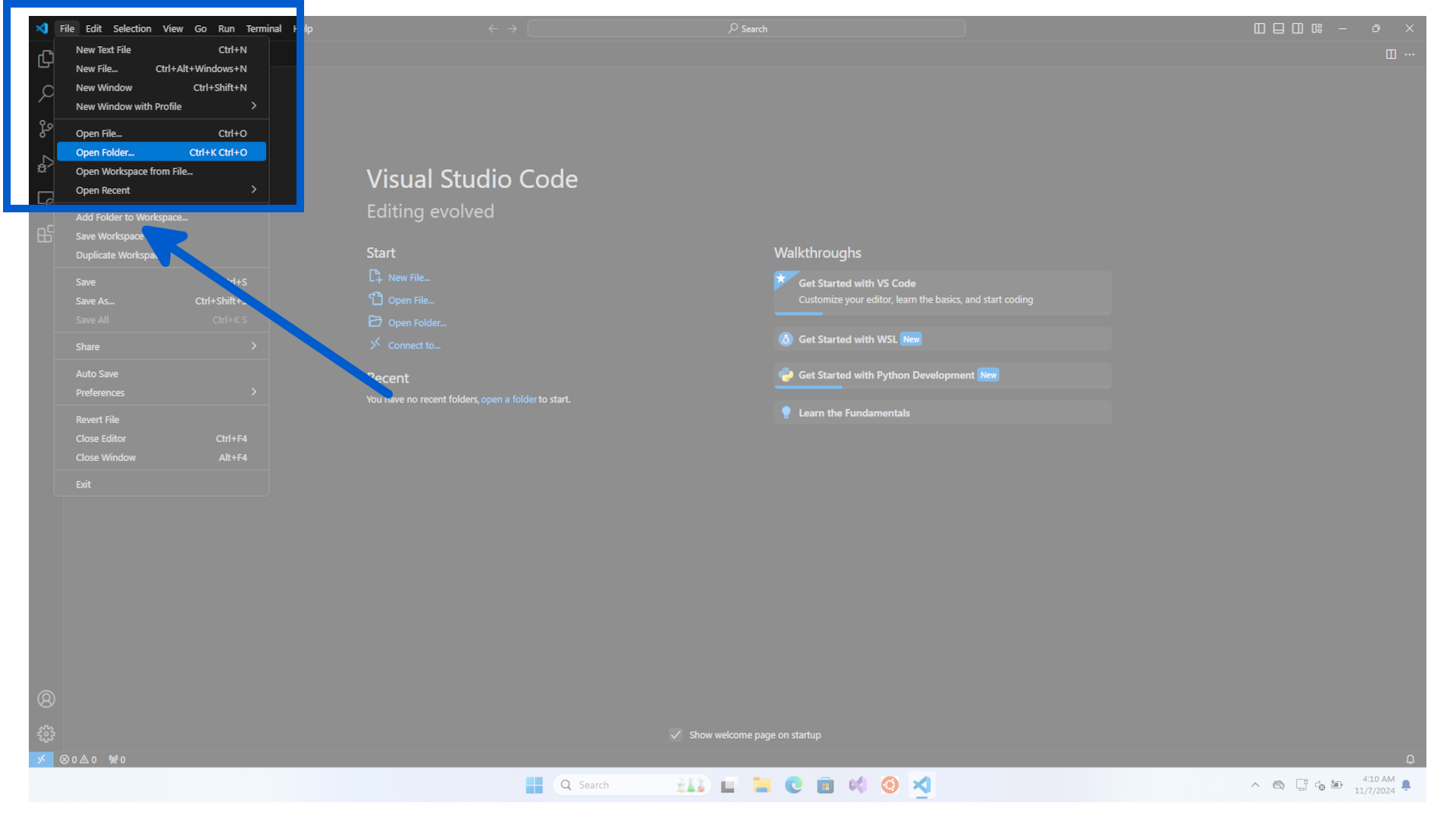Open the Extensions view
The width and height of the screenshot is (1456, 819).
pos(45,234)
